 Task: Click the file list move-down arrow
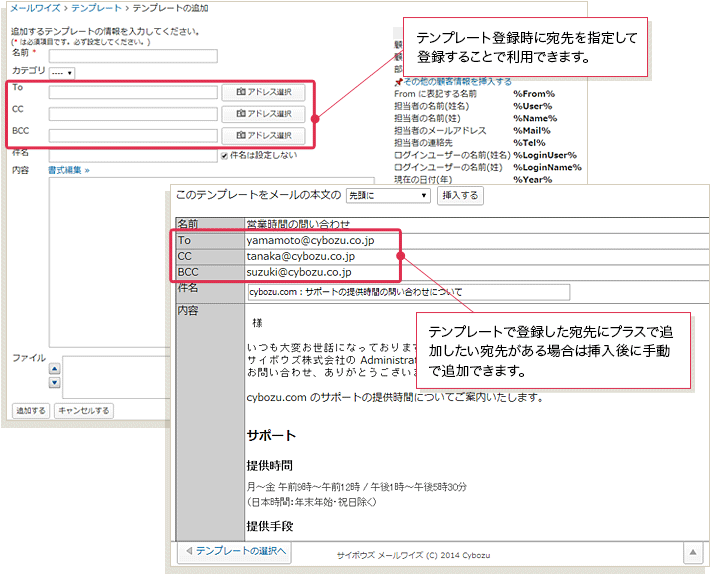54,380
